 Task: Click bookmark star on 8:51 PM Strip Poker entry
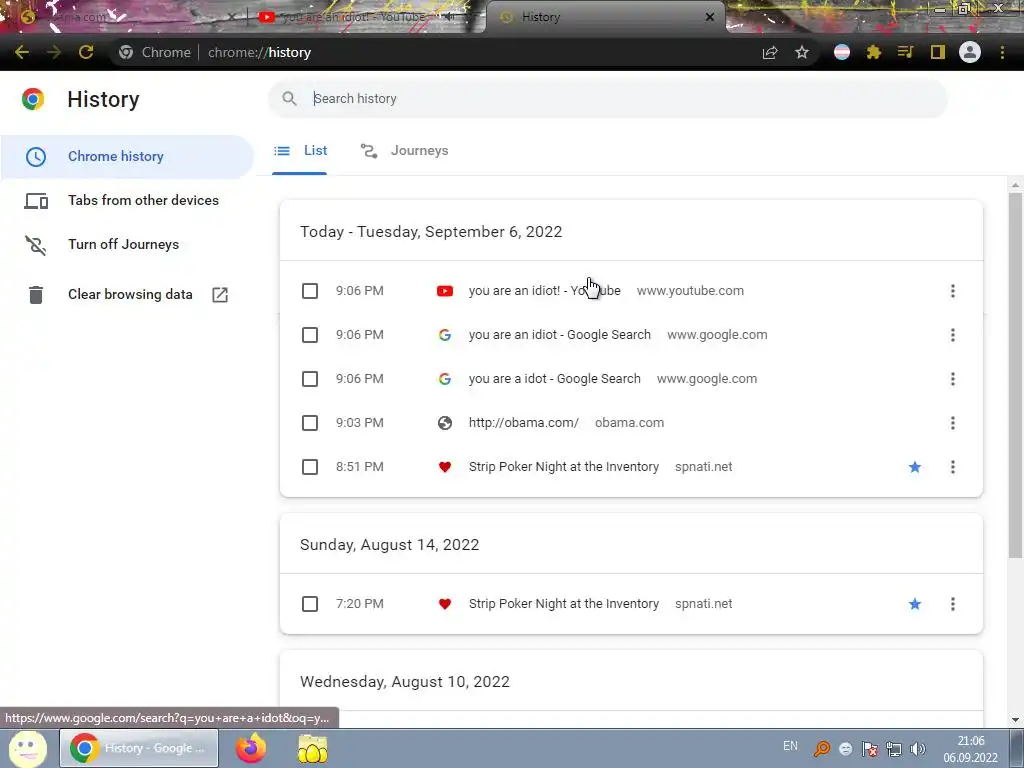click(915, 467)
